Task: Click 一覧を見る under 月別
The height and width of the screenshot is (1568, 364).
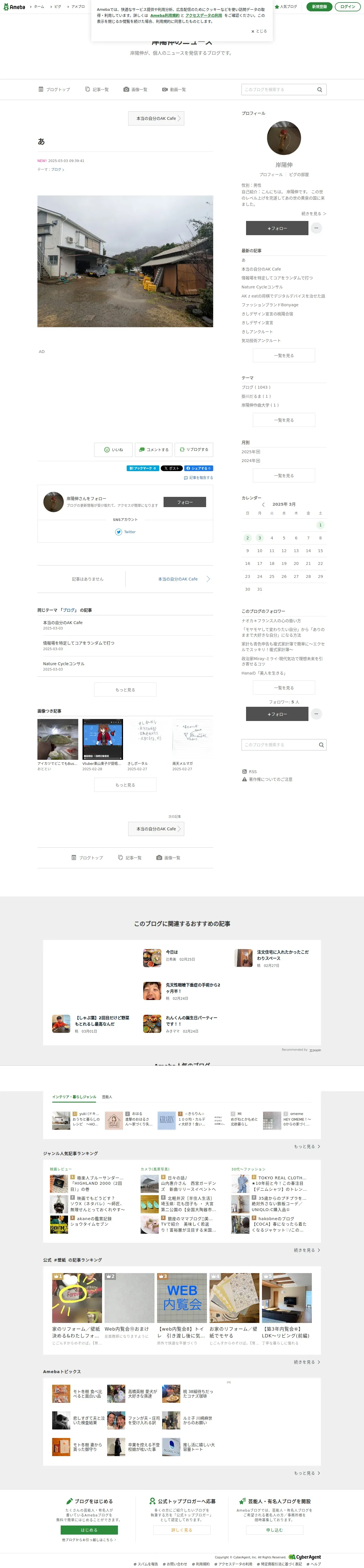Action: point(284,475)
